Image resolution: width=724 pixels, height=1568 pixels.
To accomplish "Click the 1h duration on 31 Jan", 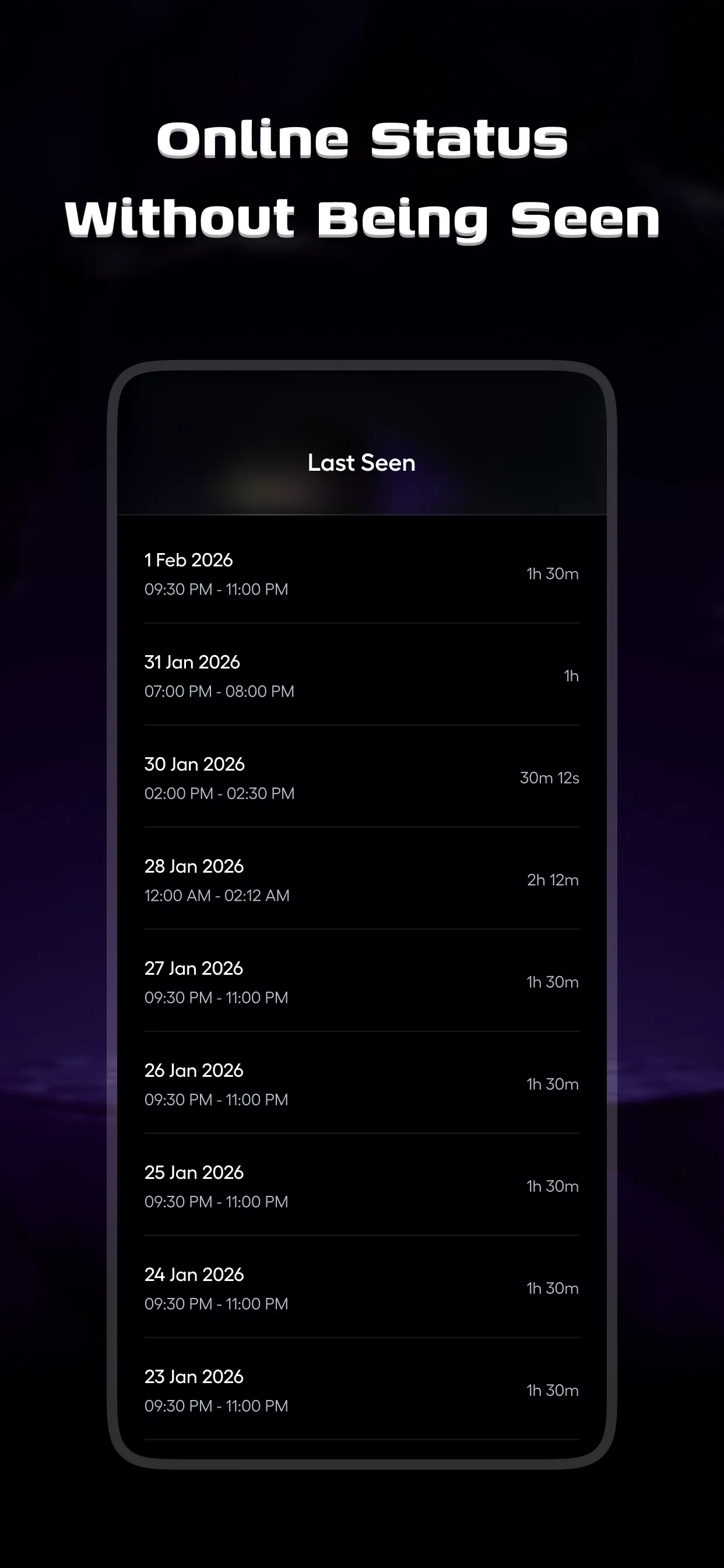I will point(571,675).
